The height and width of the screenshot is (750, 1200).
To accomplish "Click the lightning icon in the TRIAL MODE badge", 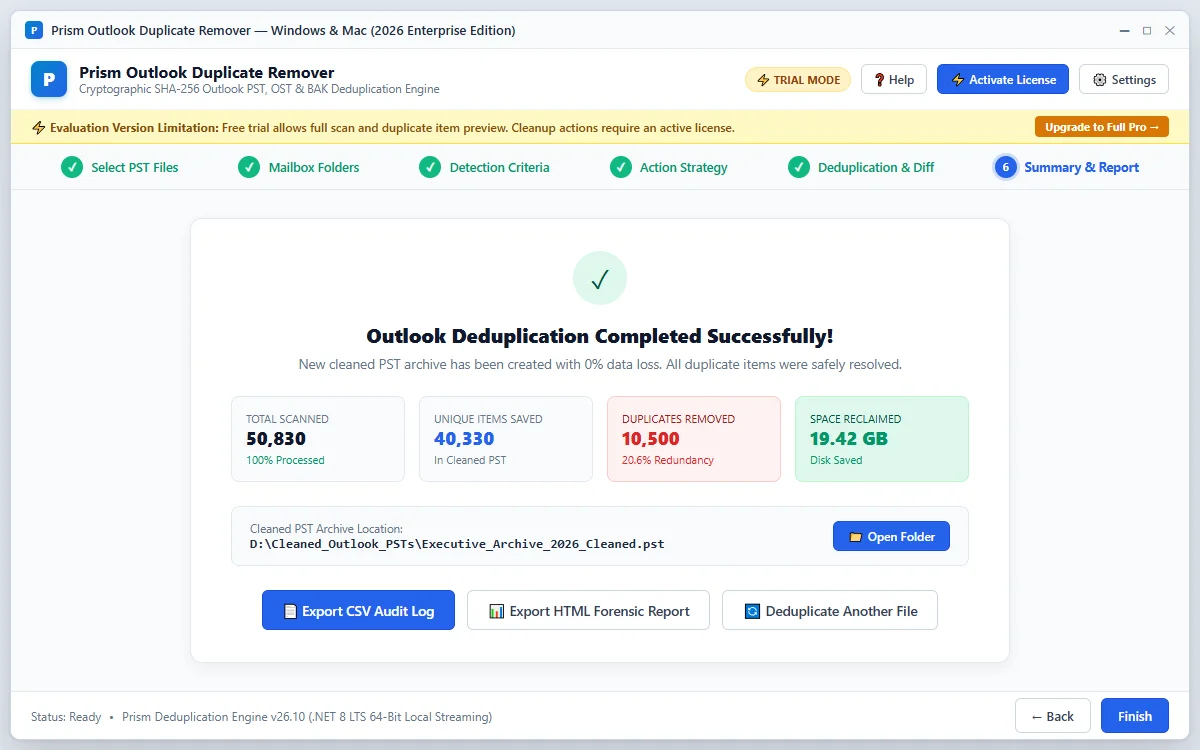I will (764, 80).
